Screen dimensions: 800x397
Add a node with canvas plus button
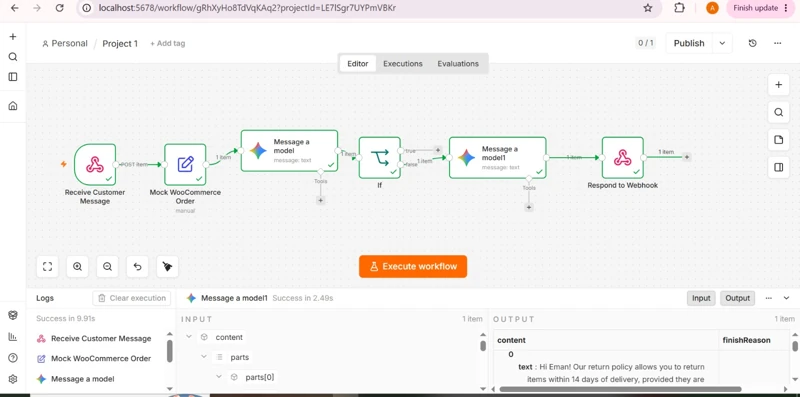click(779, 85)
